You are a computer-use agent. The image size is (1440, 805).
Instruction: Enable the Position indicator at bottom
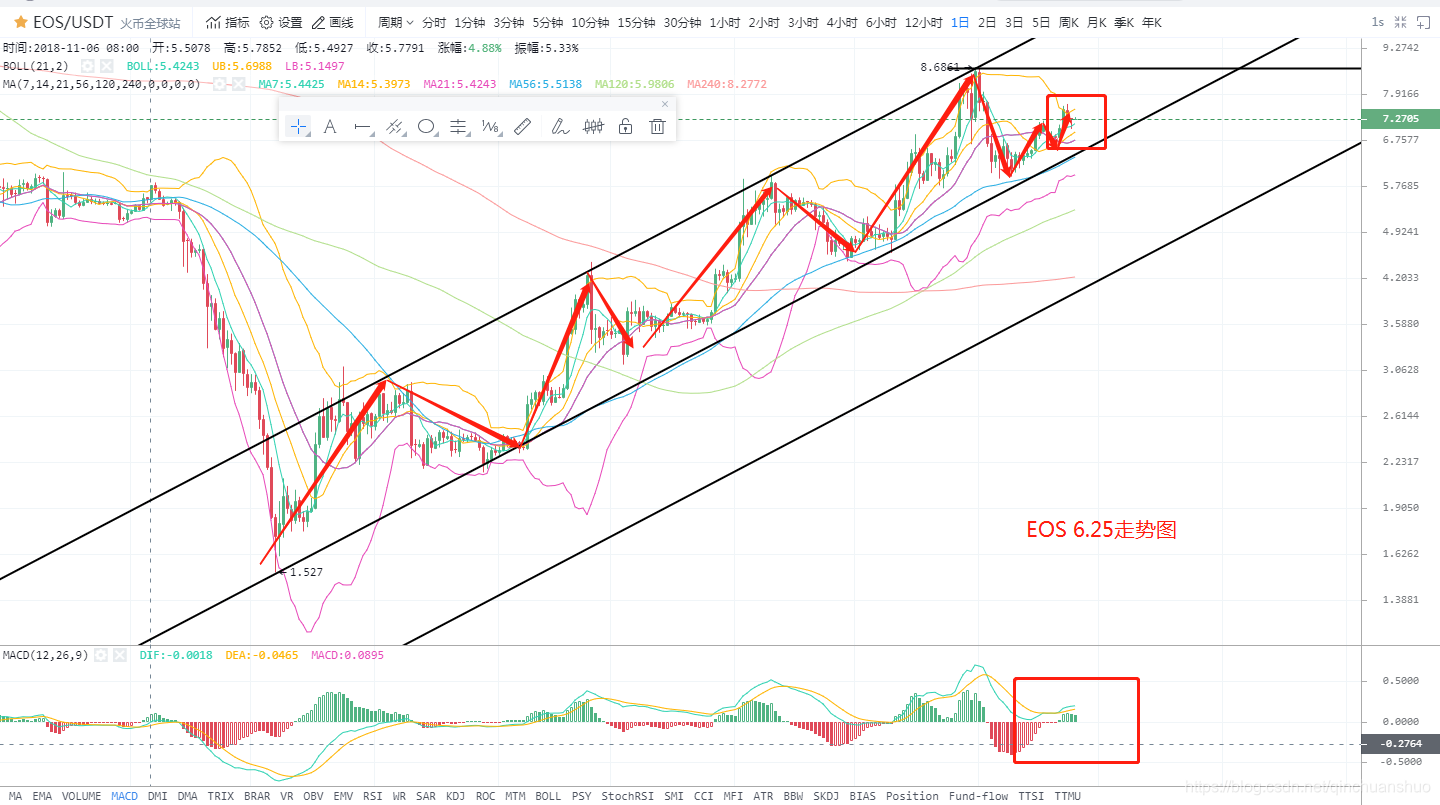pos(912,796)
